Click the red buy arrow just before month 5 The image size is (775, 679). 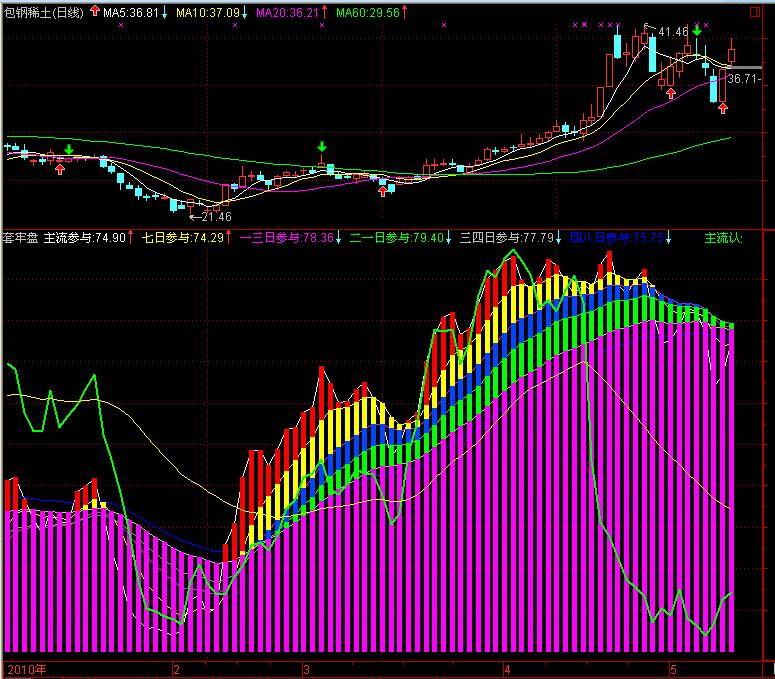click(x=671, y=93)
